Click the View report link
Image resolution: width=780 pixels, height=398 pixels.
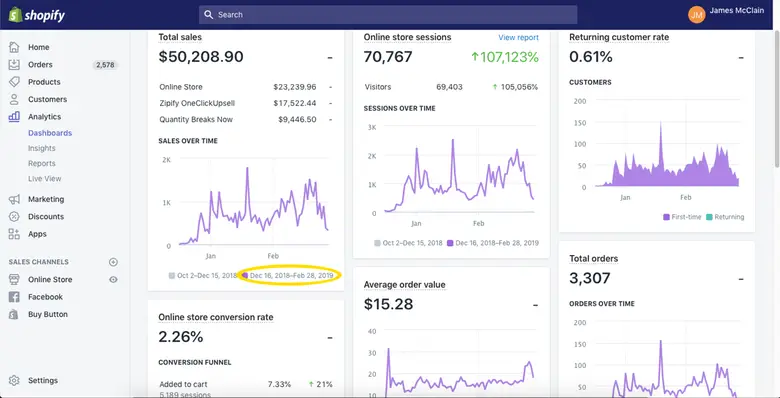pyautogui.click(x=518, y=37)
